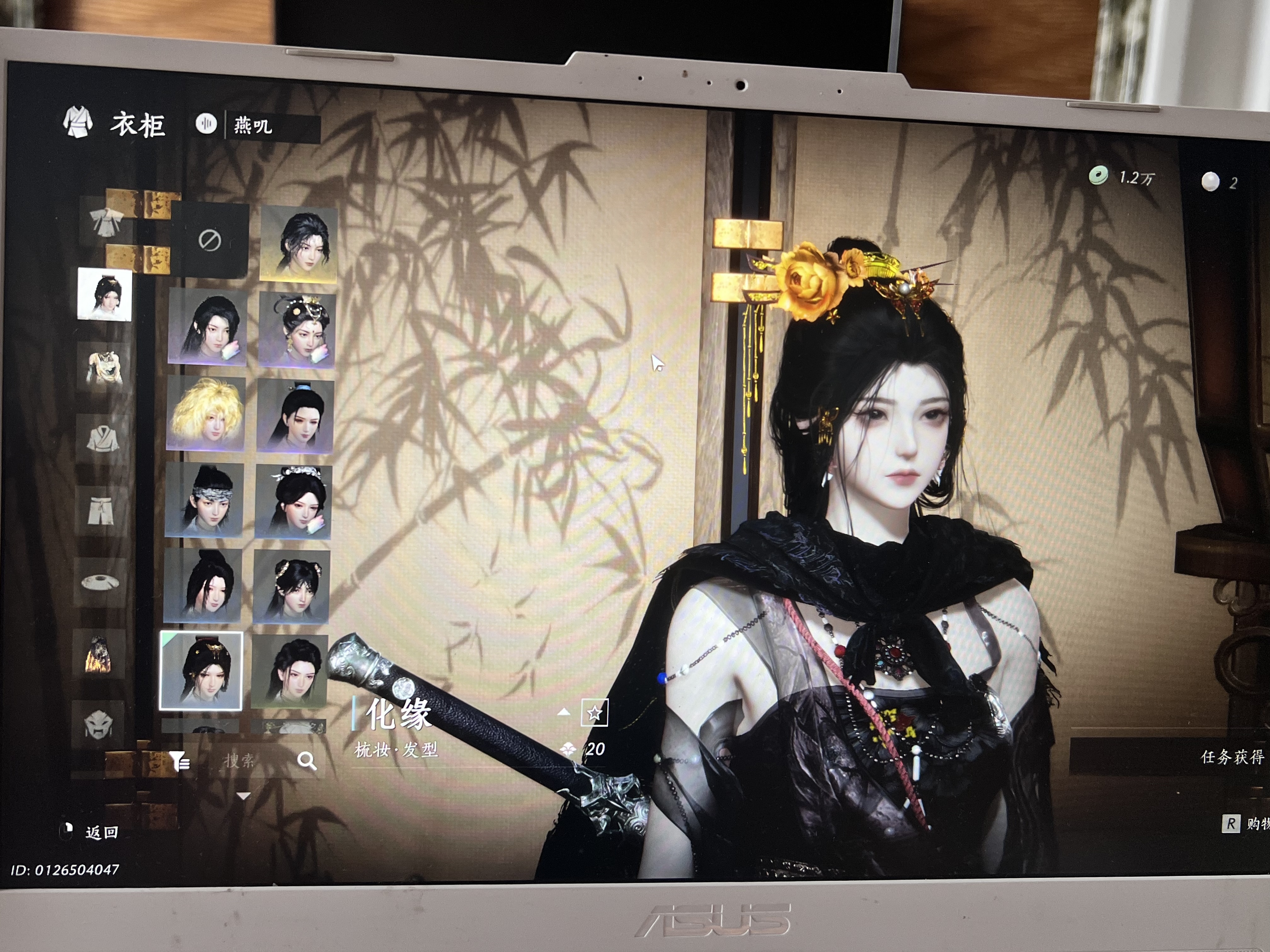Image resolution: width=1270 pixels, height=952 pixels.
Task: Choose the silver ornament updo thumbnail
Action: pyautogui.click(x=293, y=502)
